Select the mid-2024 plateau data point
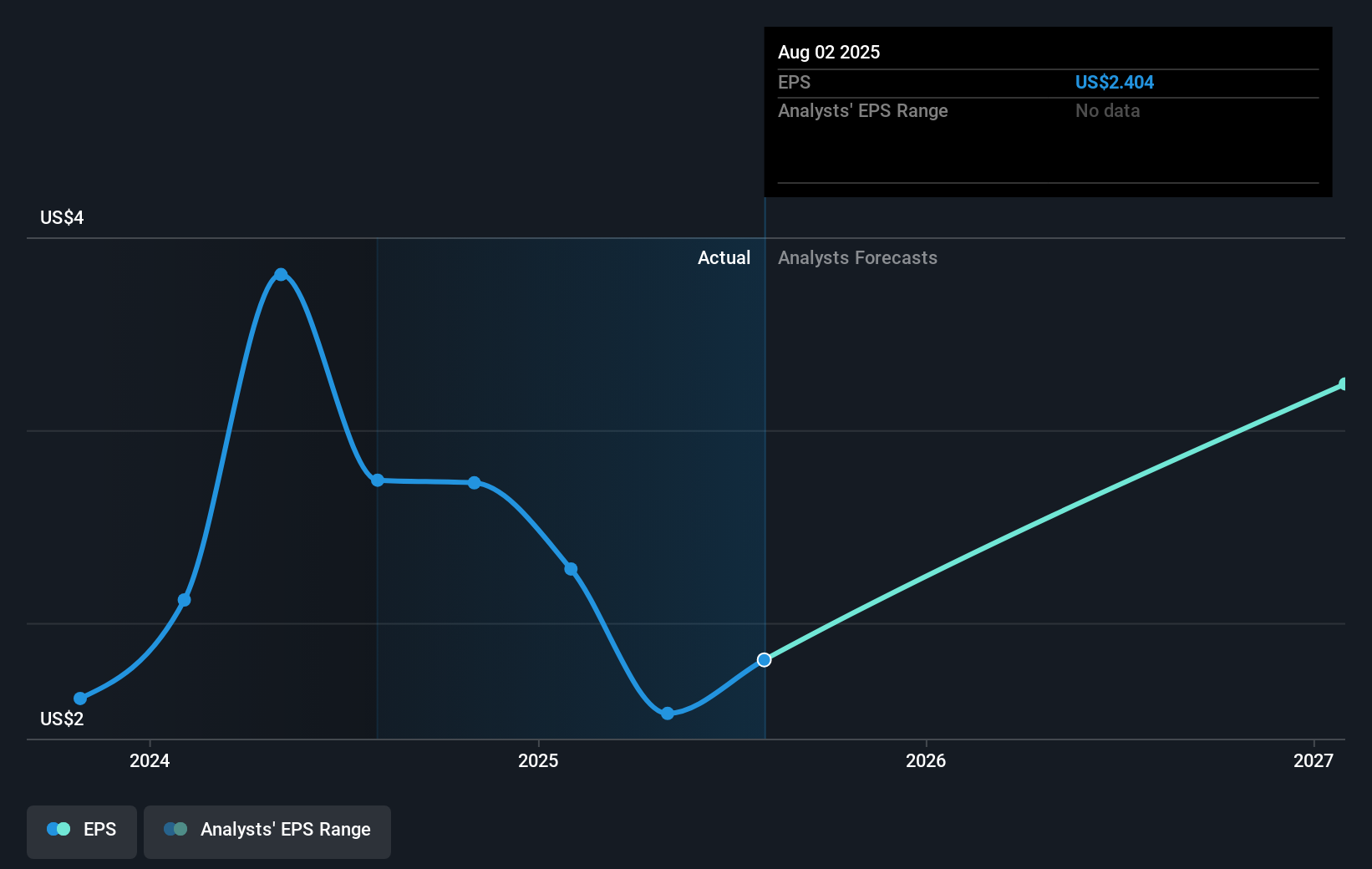Viewport: 1372px width, 869px height. (x=378, y=480)
